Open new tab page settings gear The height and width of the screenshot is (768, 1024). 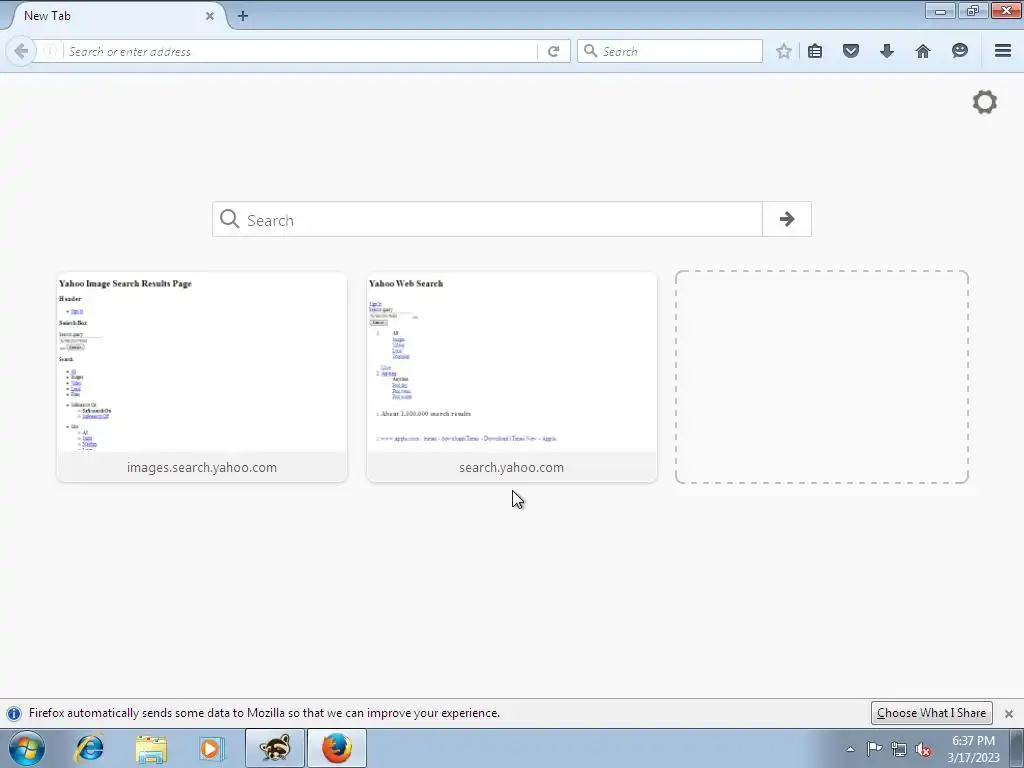985,102
